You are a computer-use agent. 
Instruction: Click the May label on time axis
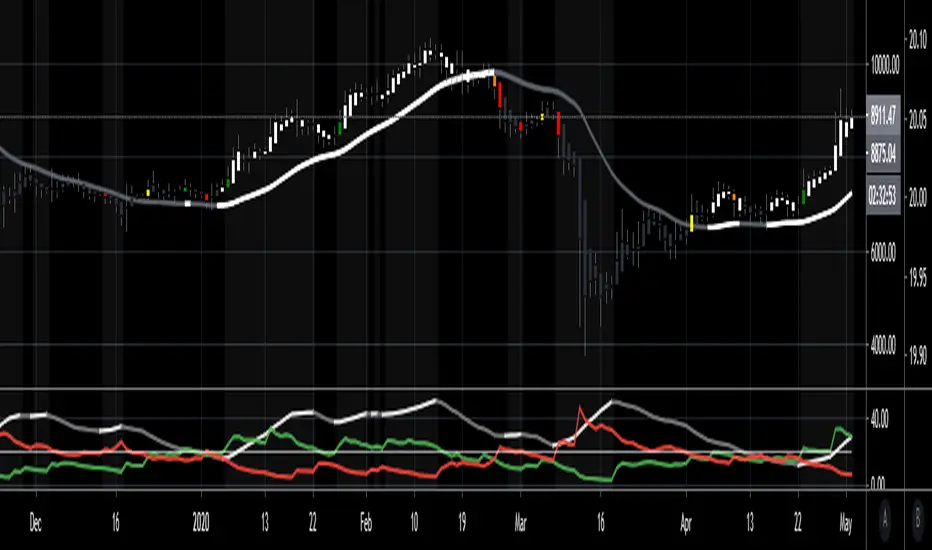[x=846, y=523]
